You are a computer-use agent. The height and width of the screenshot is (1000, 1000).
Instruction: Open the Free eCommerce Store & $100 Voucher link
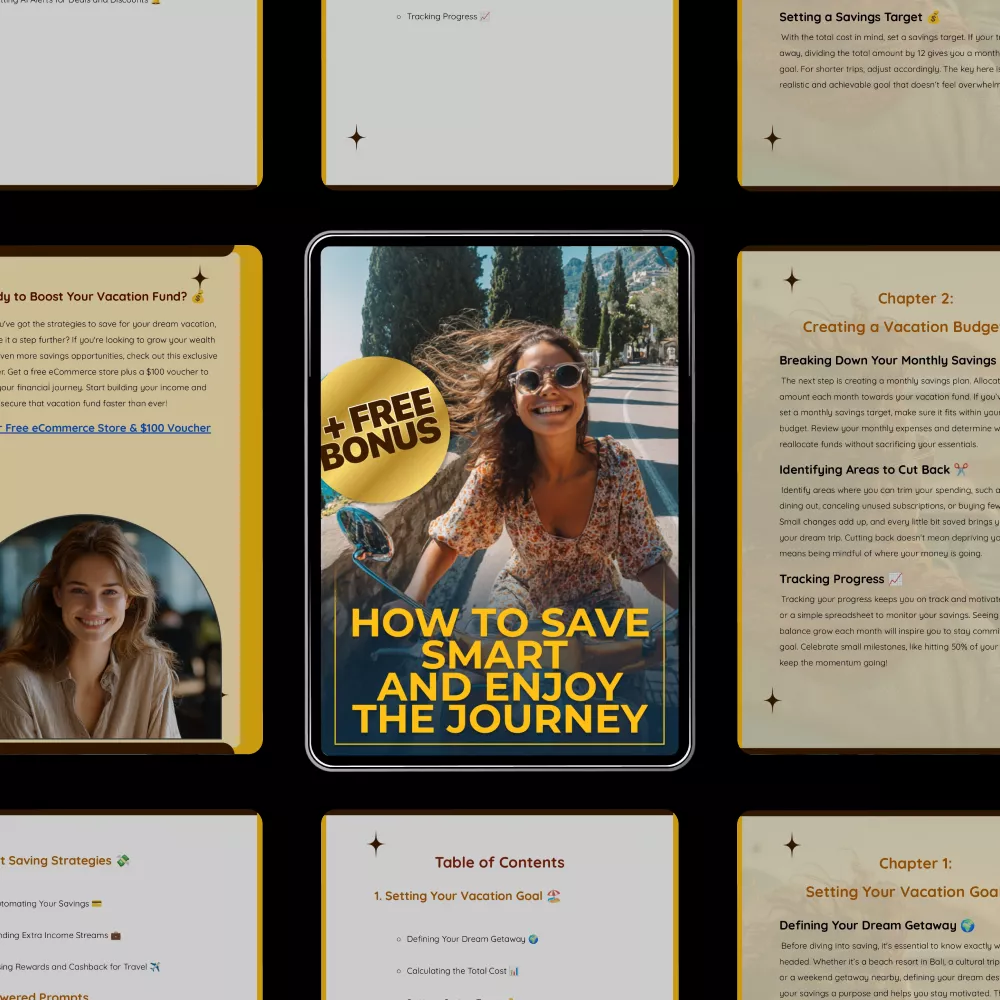point(105,428)
